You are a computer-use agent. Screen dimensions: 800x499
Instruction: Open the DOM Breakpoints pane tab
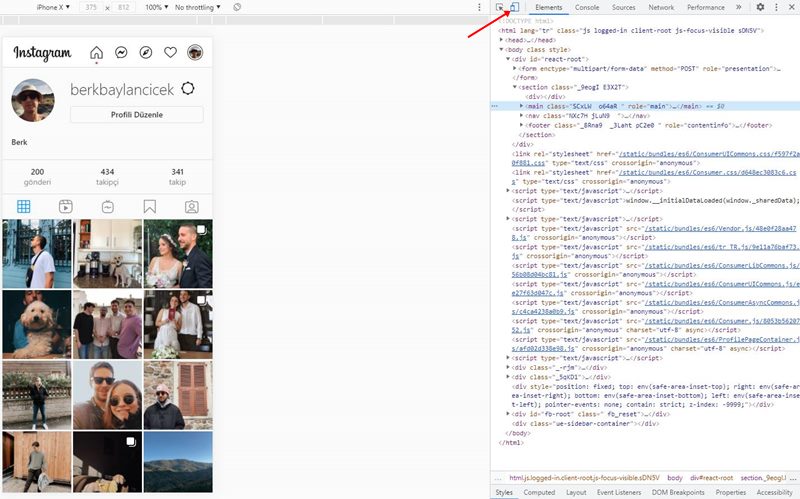click(678, 492)
